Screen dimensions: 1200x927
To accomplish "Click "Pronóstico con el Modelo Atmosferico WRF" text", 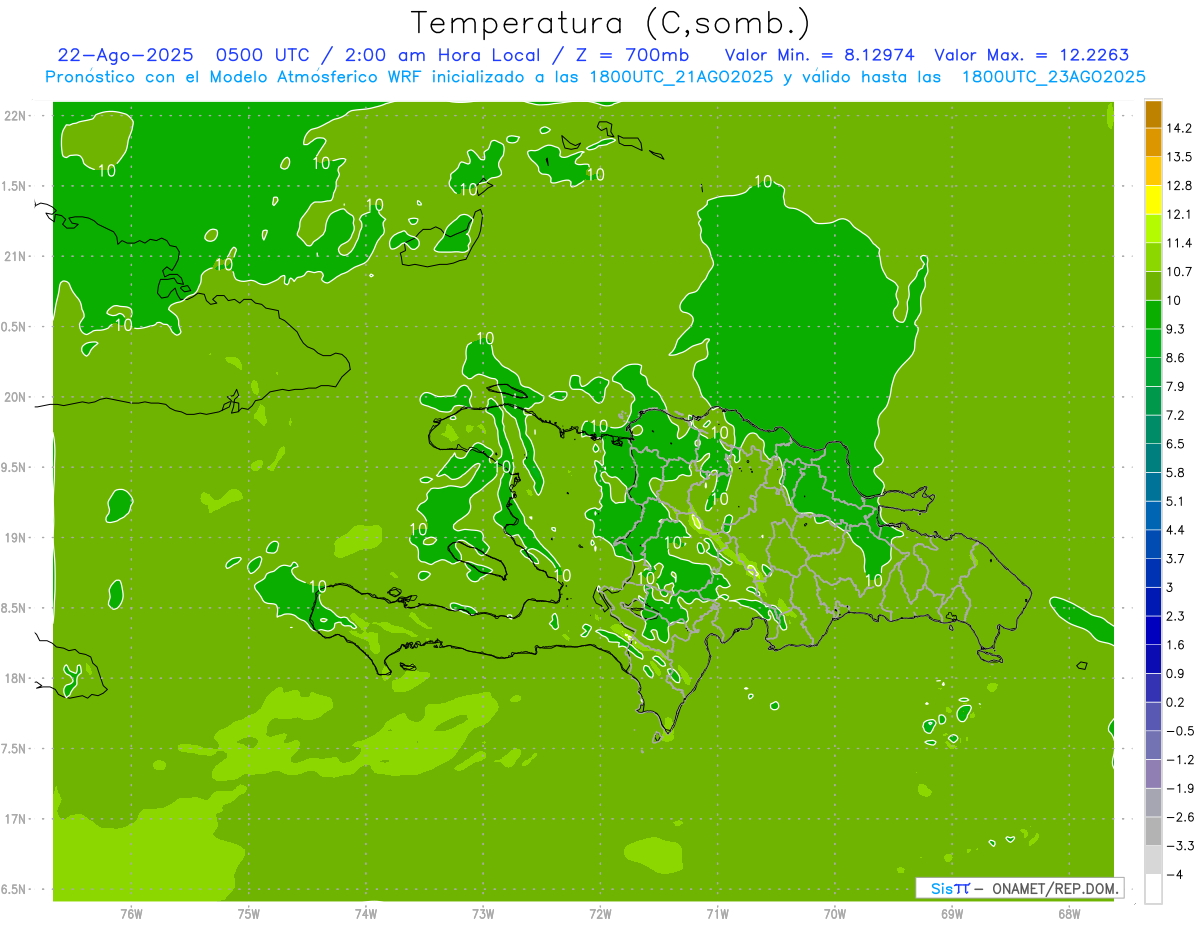I will 235,77.
